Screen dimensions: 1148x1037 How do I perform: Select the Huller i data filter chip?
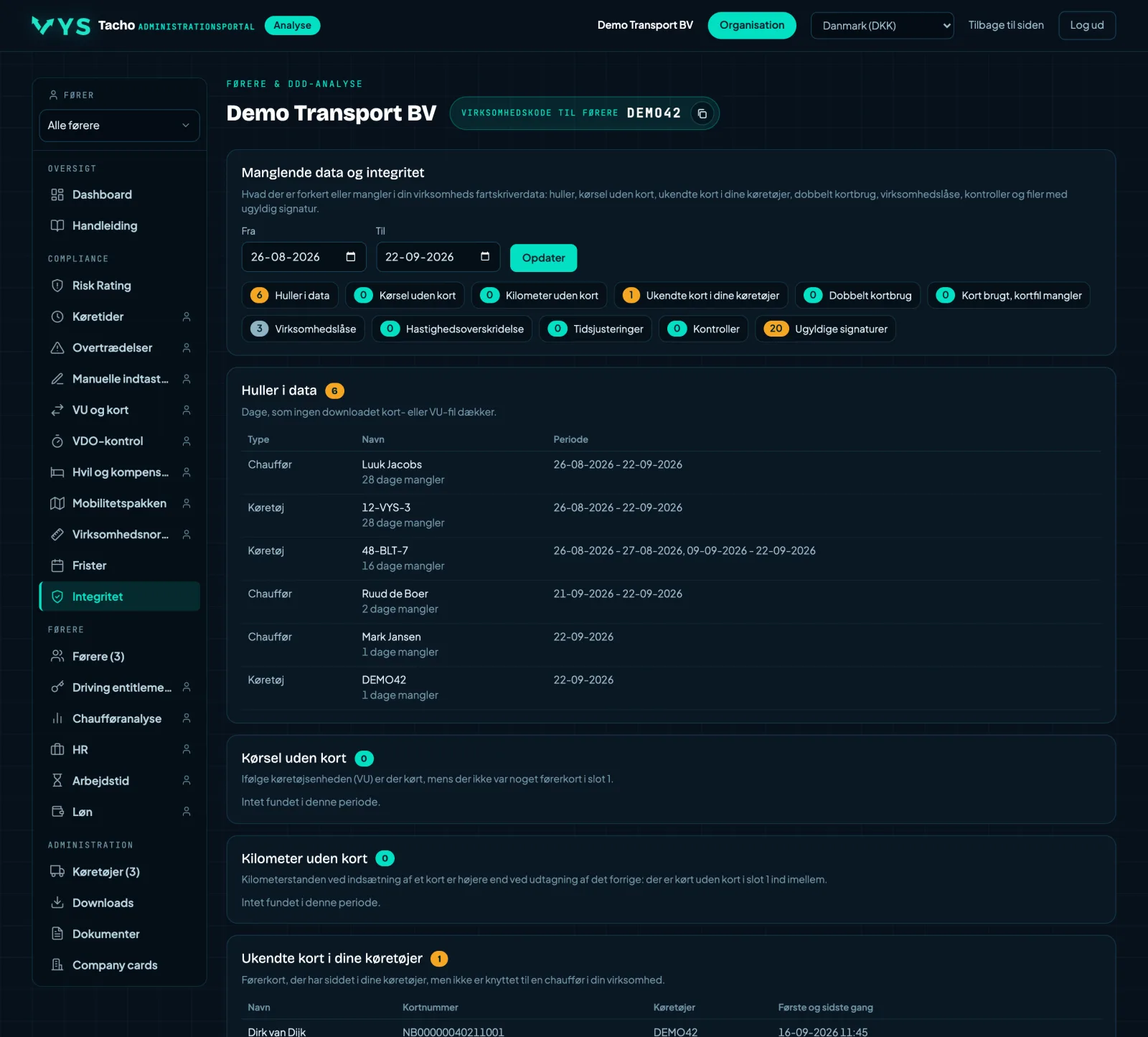click(290, 295)
